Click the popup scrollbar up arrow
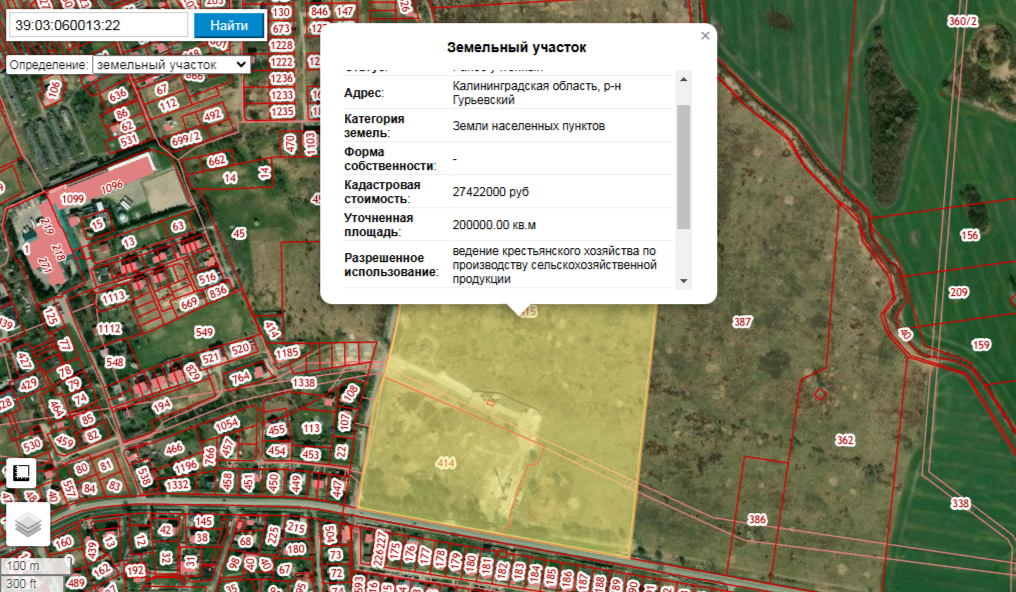This screenshot has width=1016, height=592. 684,79
